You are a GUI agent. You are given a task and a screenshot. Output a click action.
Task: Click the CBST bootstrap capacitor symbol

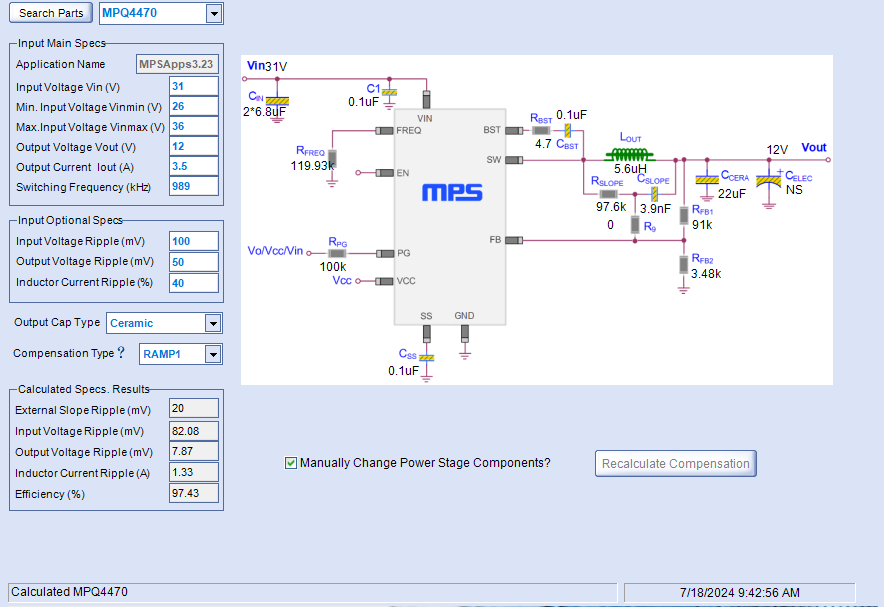coord(568,131)
